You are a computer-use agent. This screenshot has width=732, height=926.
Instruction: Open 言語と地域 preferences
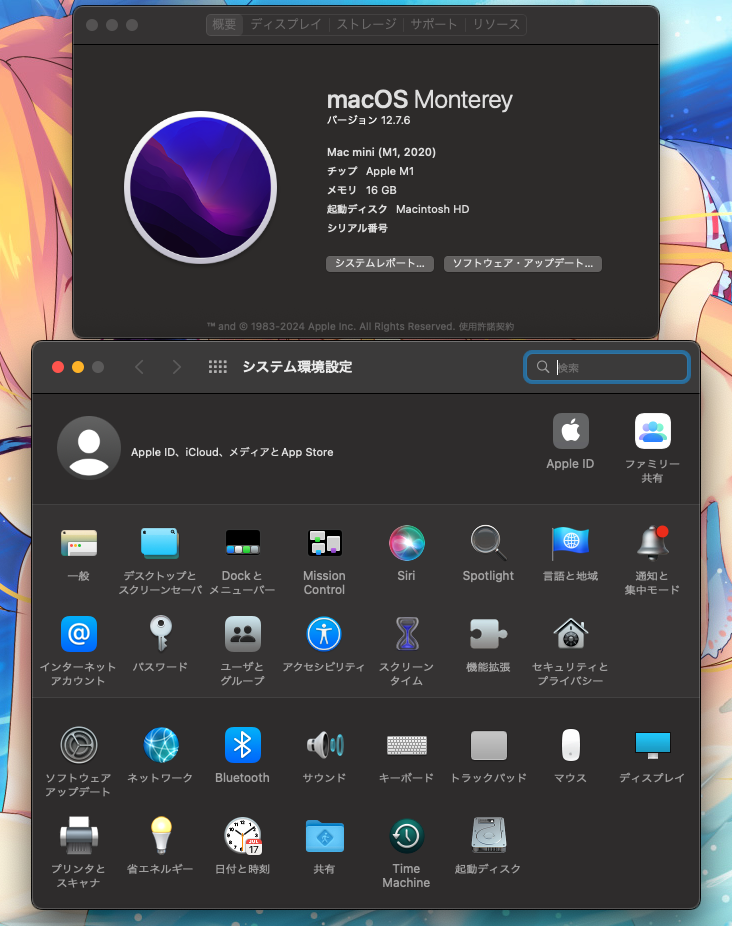pos(570,543)
